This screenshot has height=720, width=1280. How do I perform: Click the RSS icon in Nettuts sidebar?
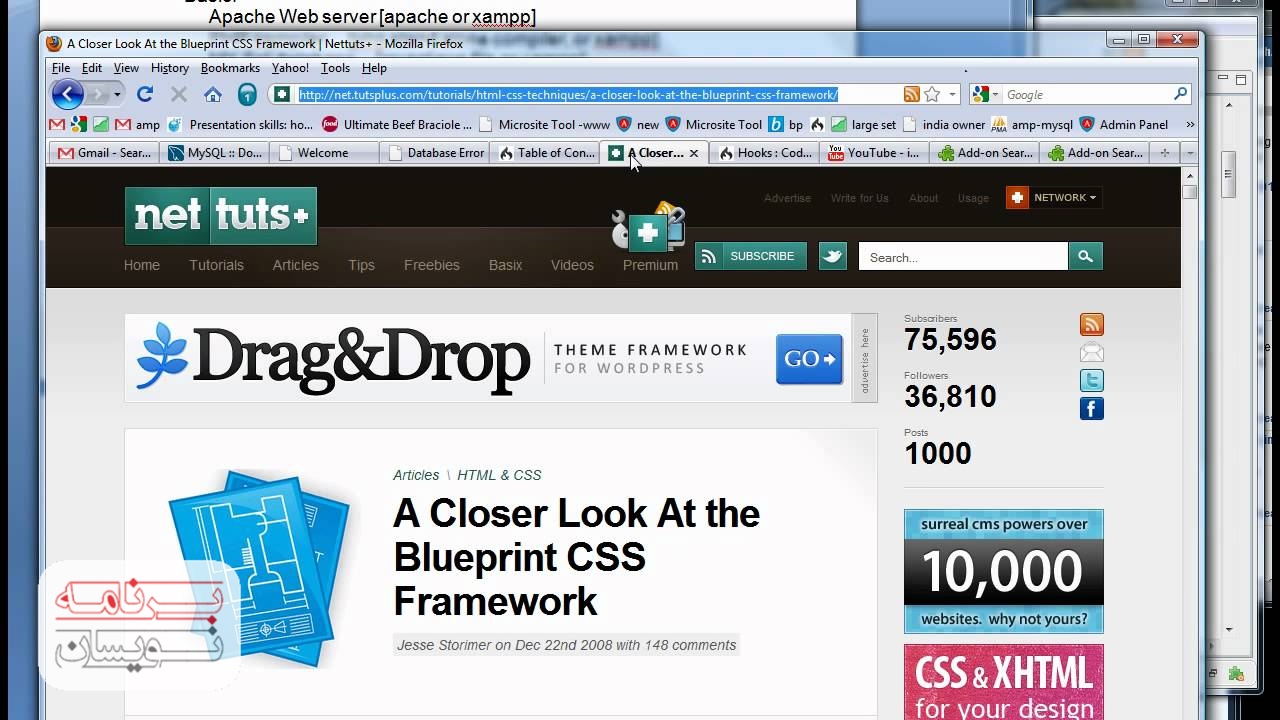tap(1091, 324)
